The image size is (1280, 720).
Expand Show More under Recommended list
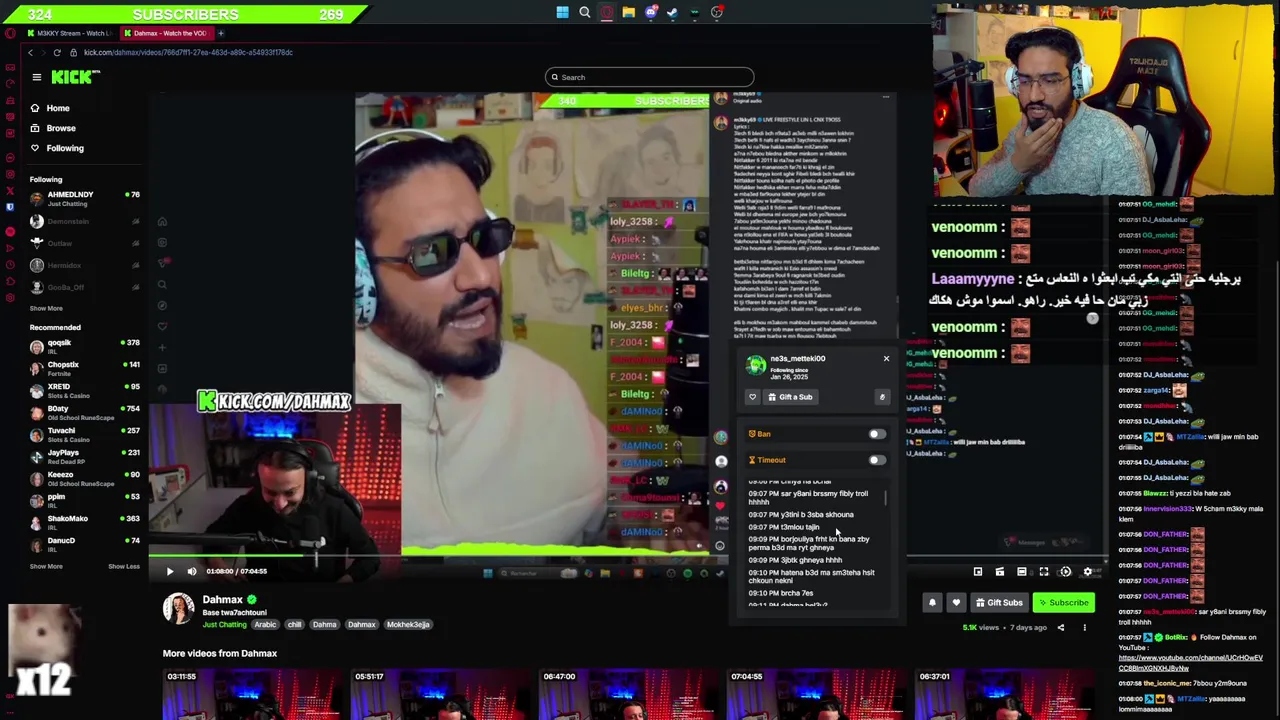[46, 566]
